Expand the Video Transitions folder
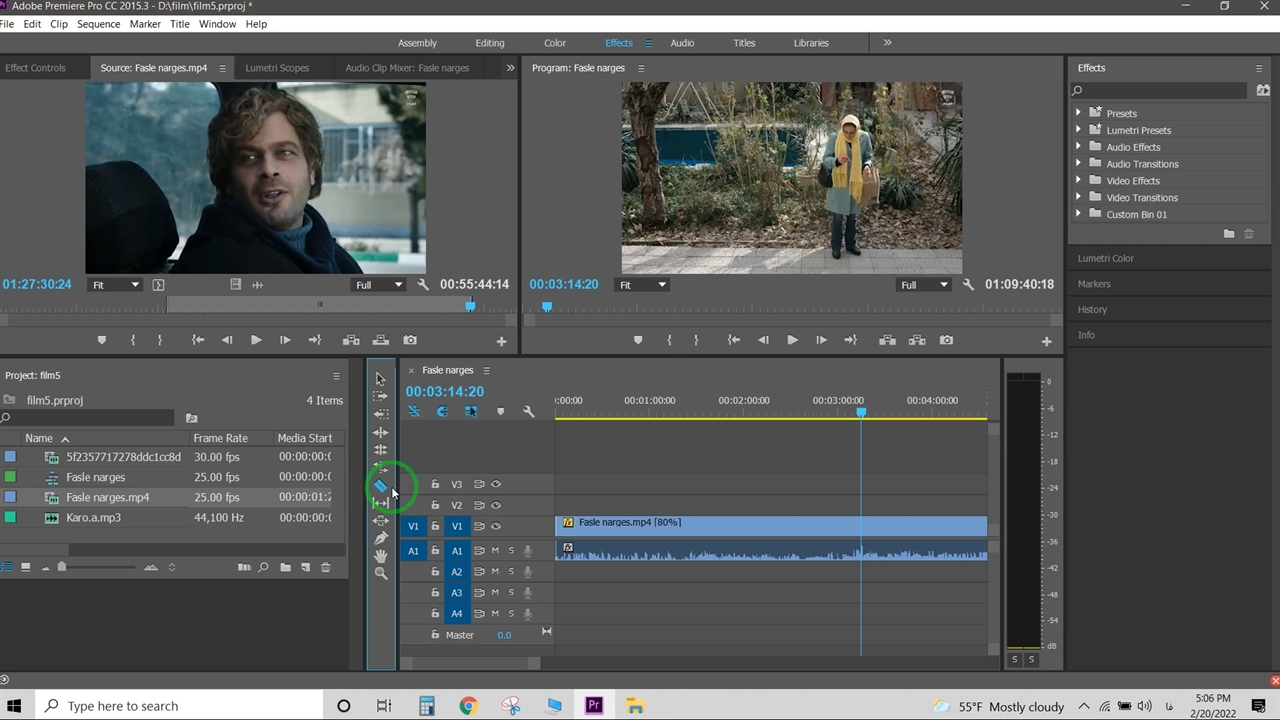This screenshot has height=720, width=1280. tap(1078, 197)
